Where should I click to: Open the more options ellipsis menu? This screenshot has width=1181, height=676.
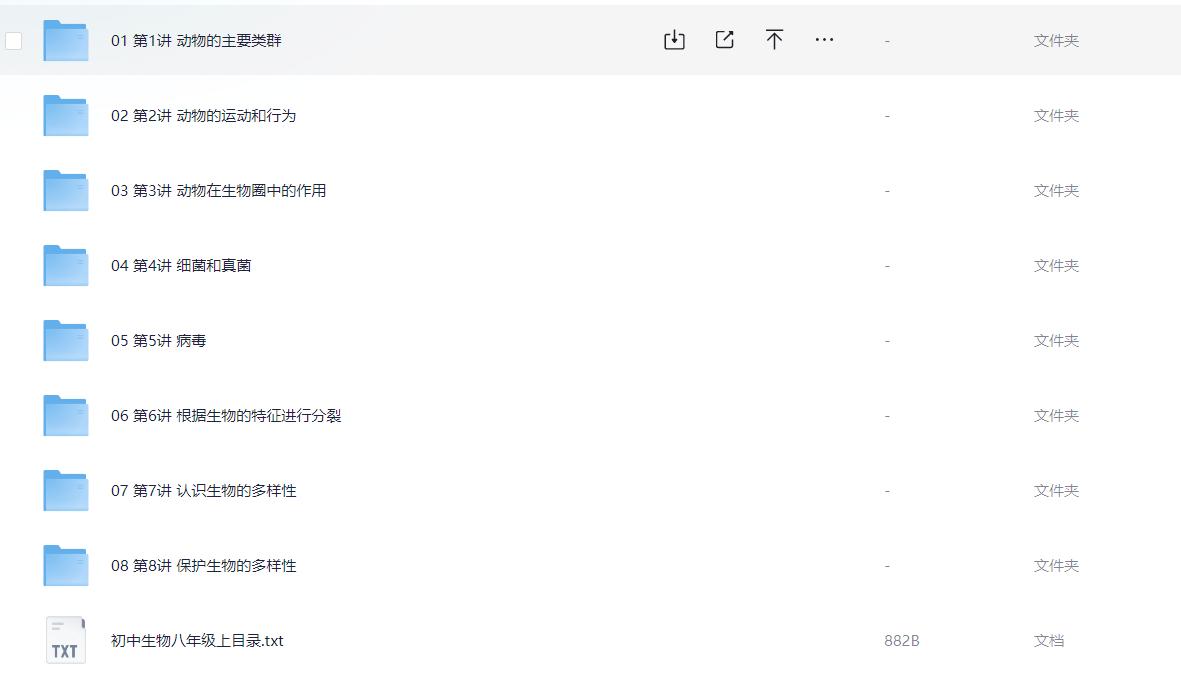(824, 40)
